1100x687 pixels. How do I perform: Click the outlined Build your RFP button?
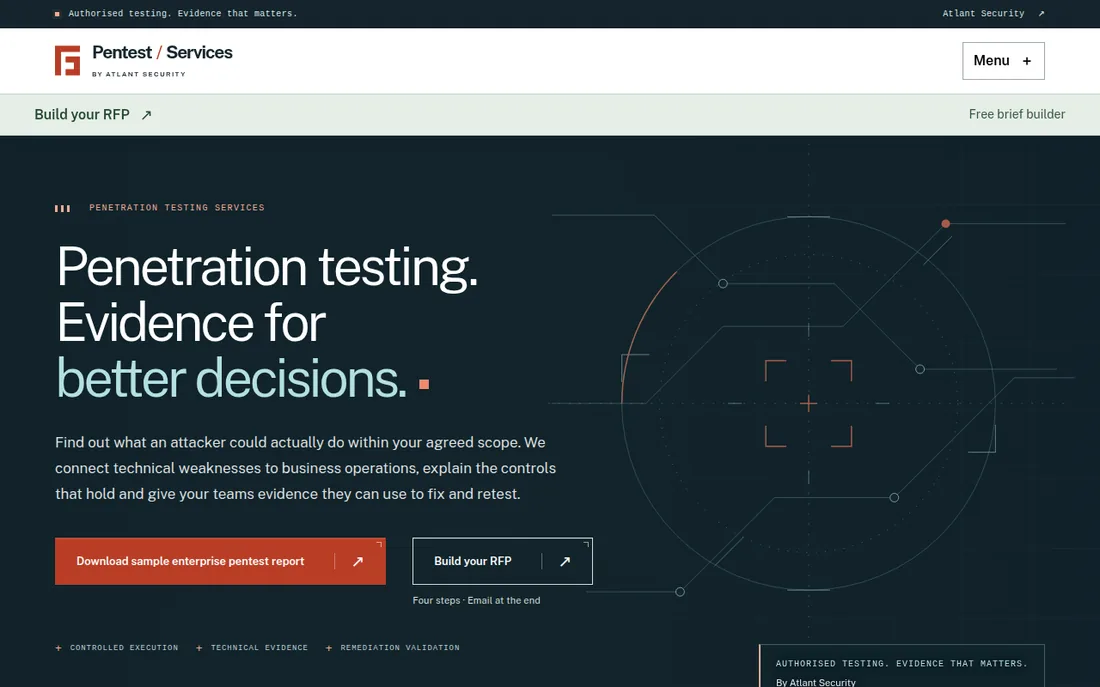coord(502,561)
